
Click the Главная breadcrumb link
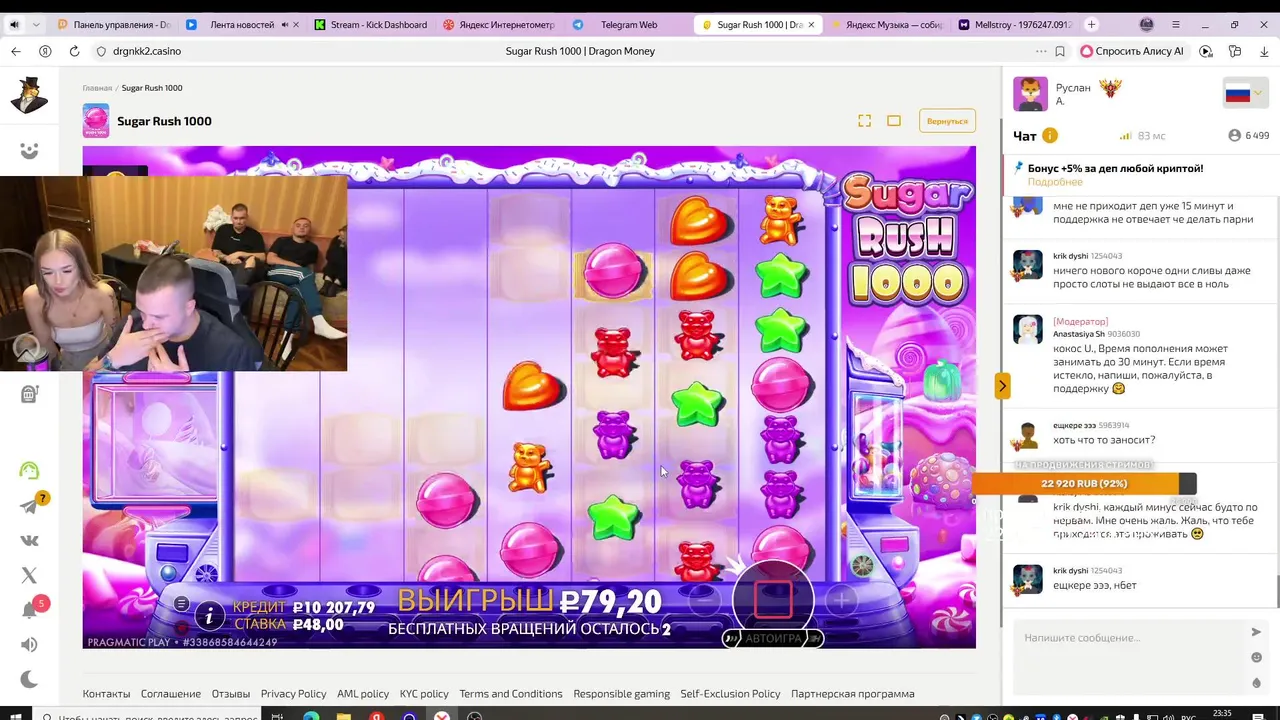(x=97, y=88)
